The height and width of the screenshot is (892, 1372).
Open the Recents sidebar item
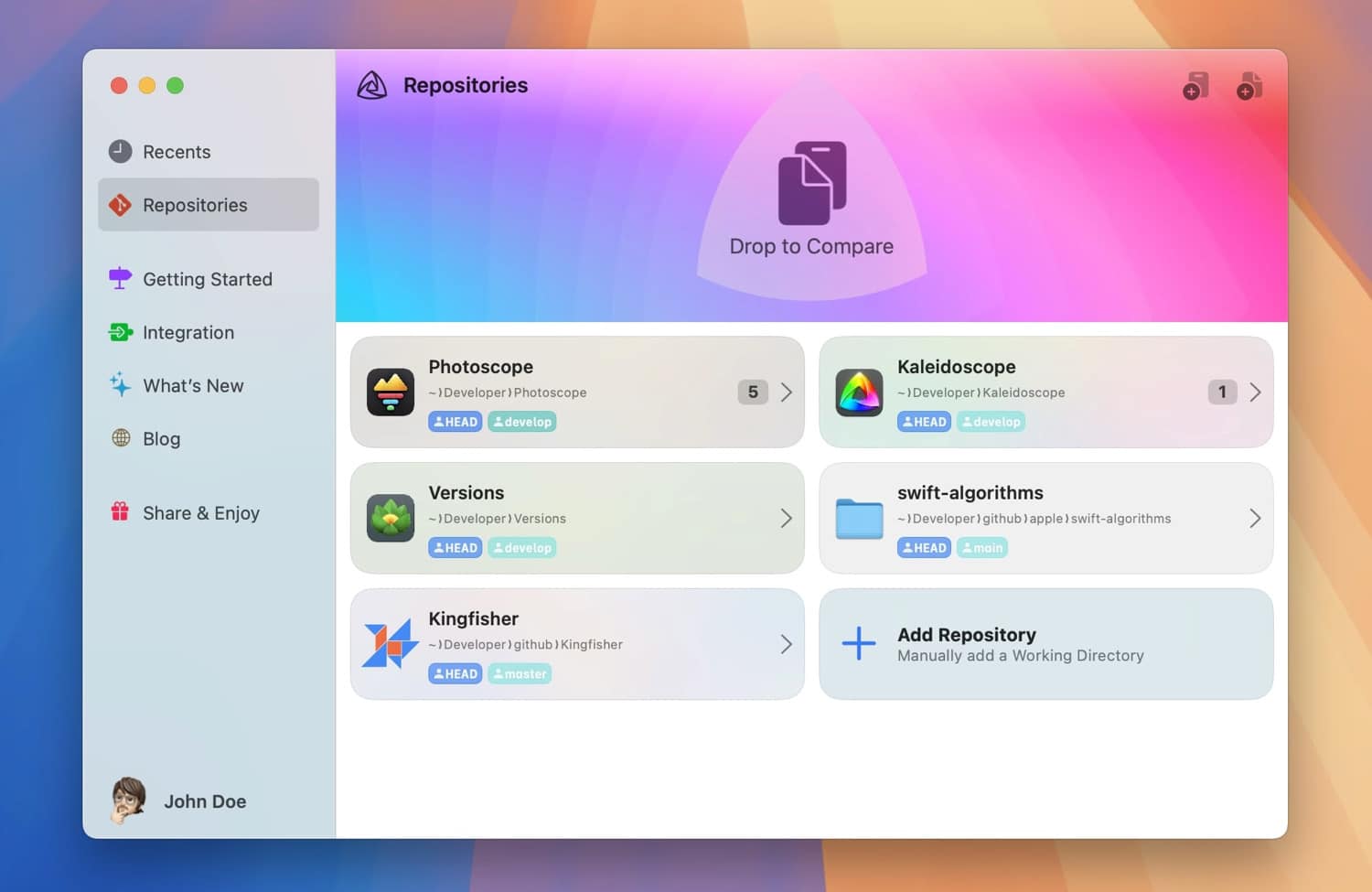click(x=209, y=152)
